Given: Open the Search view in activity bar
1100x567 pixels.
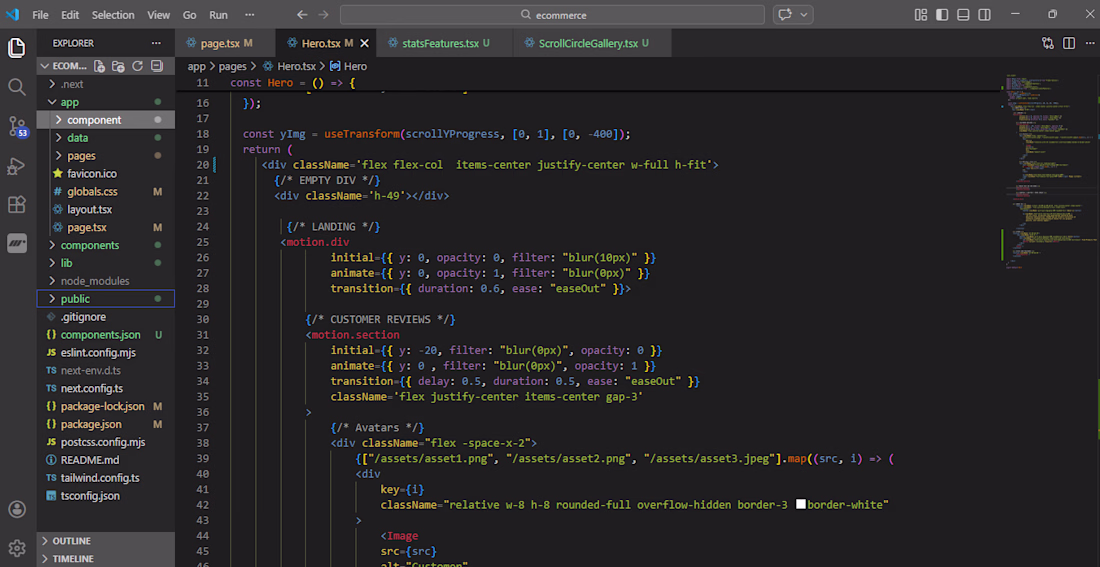Looking at the screenshot, I should (17, 87).
